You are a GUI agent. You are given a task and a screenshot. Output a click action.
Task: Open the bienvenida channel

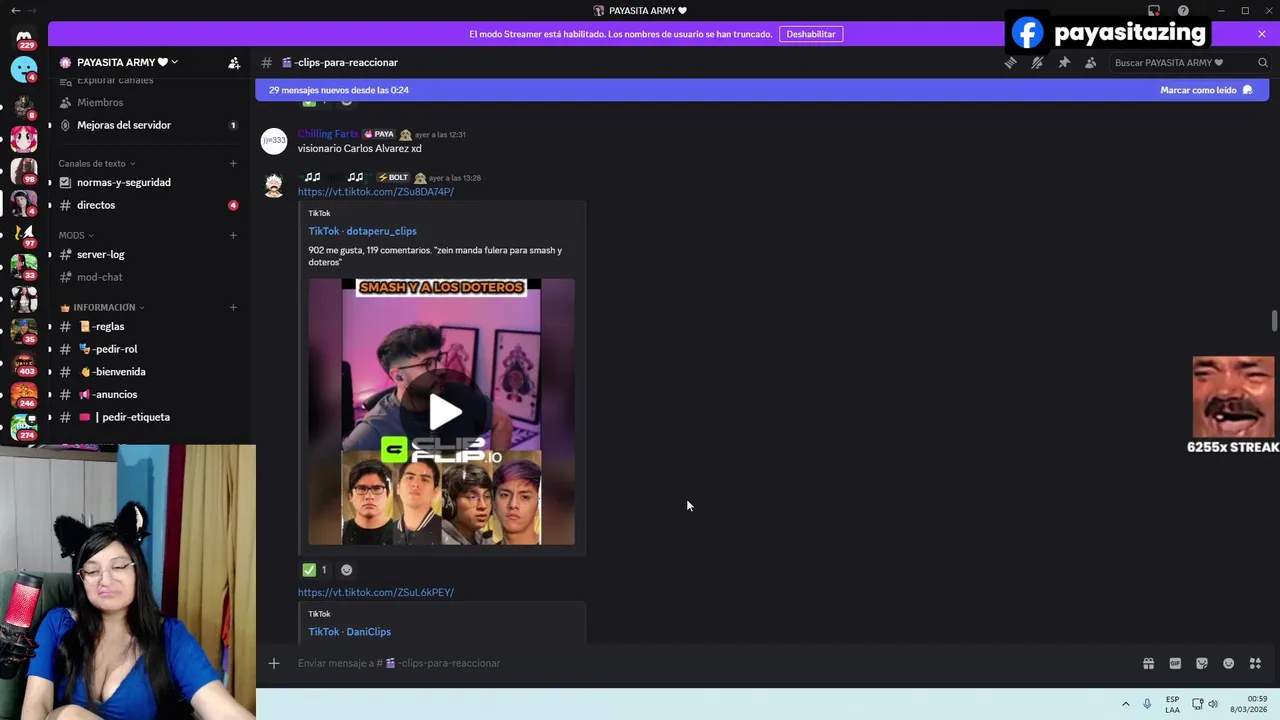click(112, 372)
